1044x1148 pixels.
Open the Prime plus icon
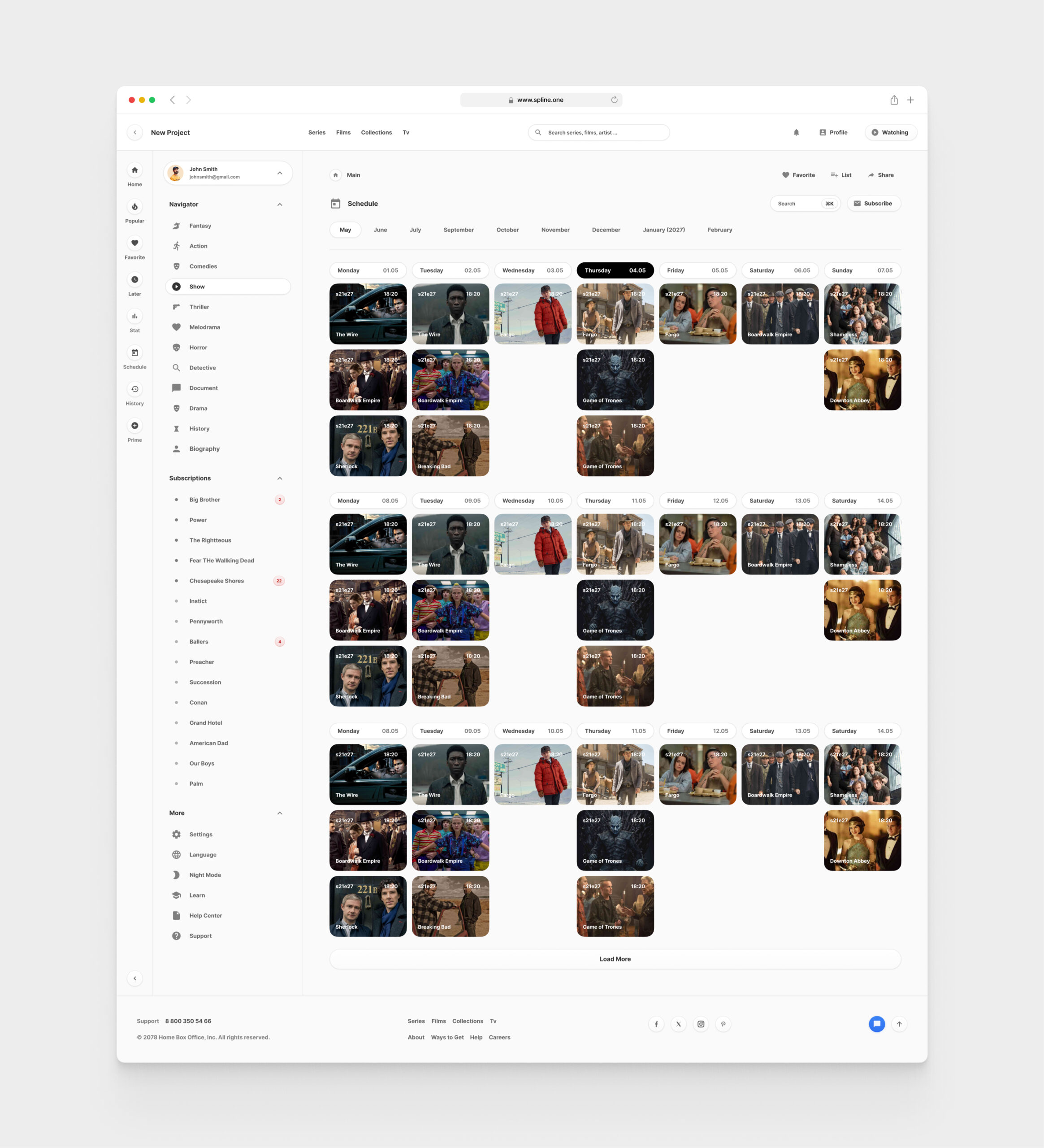click(x=134, y=426)
